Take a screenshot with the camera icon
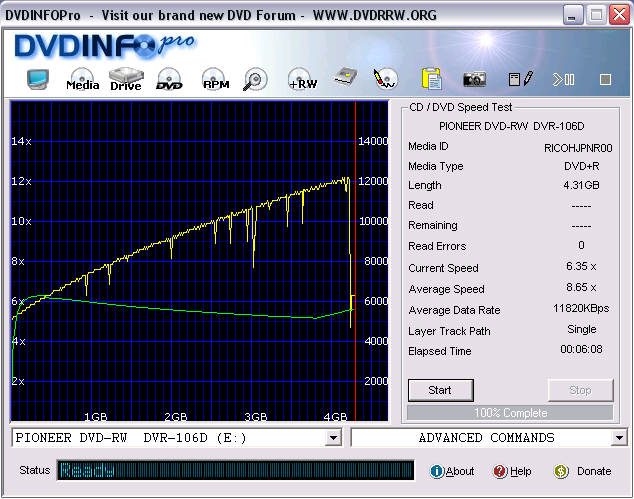This screenshot has width=634, height=499. (474, 79)
